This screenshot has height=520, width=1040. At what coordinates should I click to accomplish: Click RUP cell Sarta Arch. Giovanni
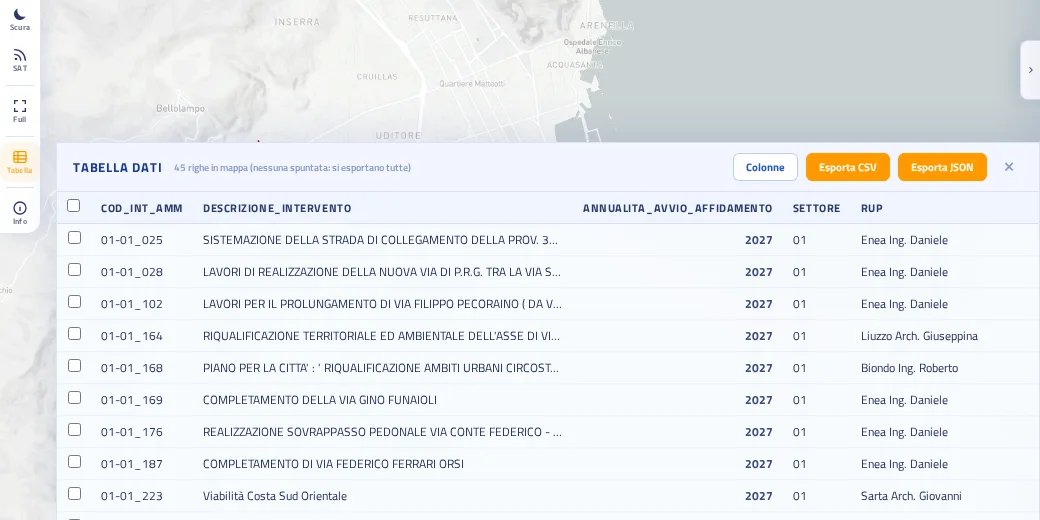911,496
